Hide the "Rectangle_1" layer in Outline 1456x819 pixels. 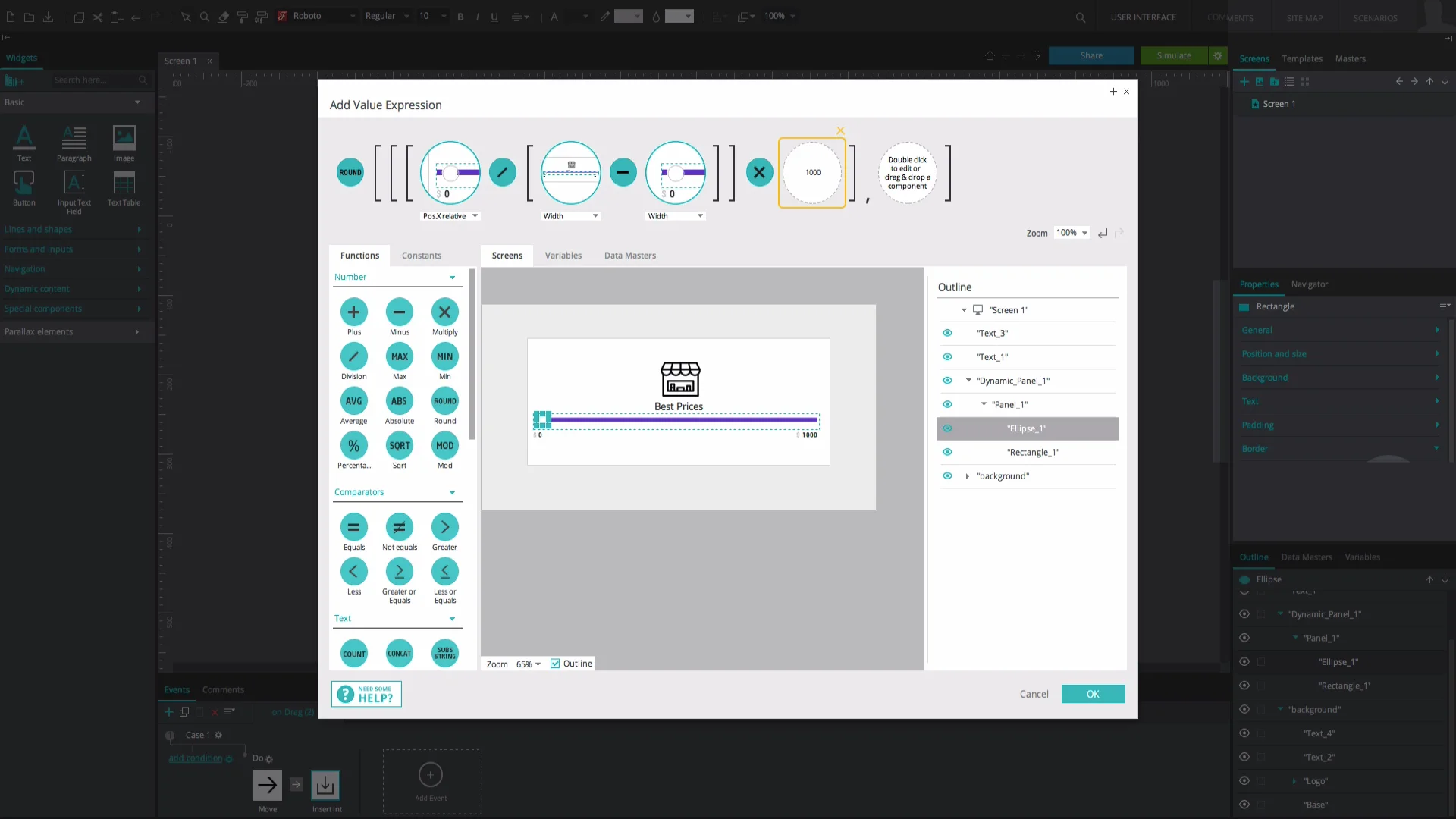(947, 452)
